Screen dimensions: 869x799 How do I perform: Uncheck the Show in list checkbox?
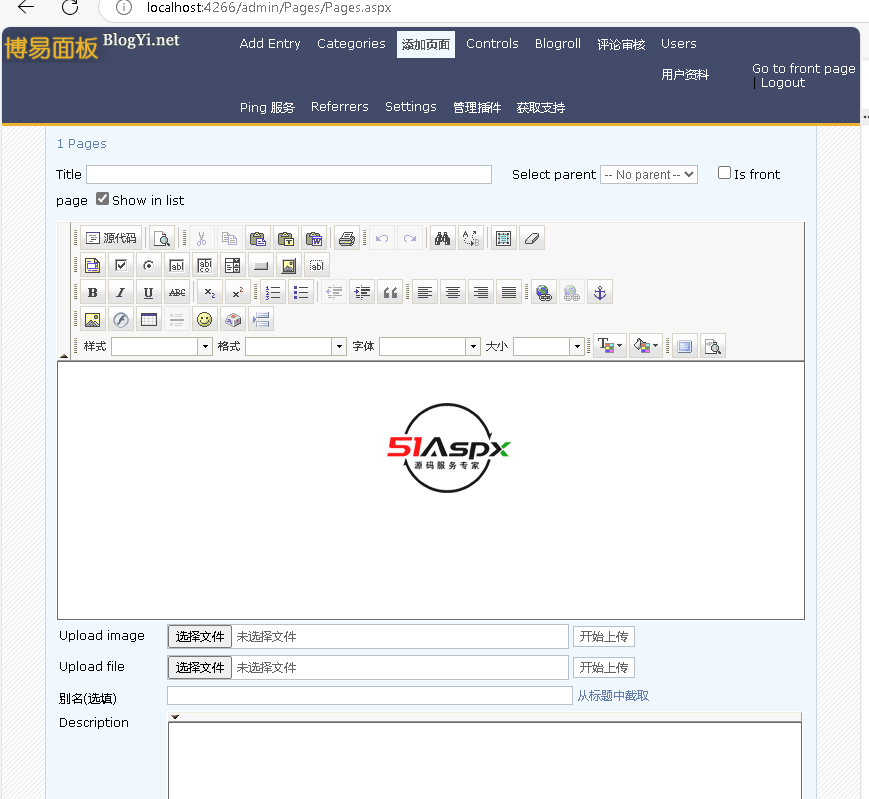pyautogui.click(x=102, y=198)
